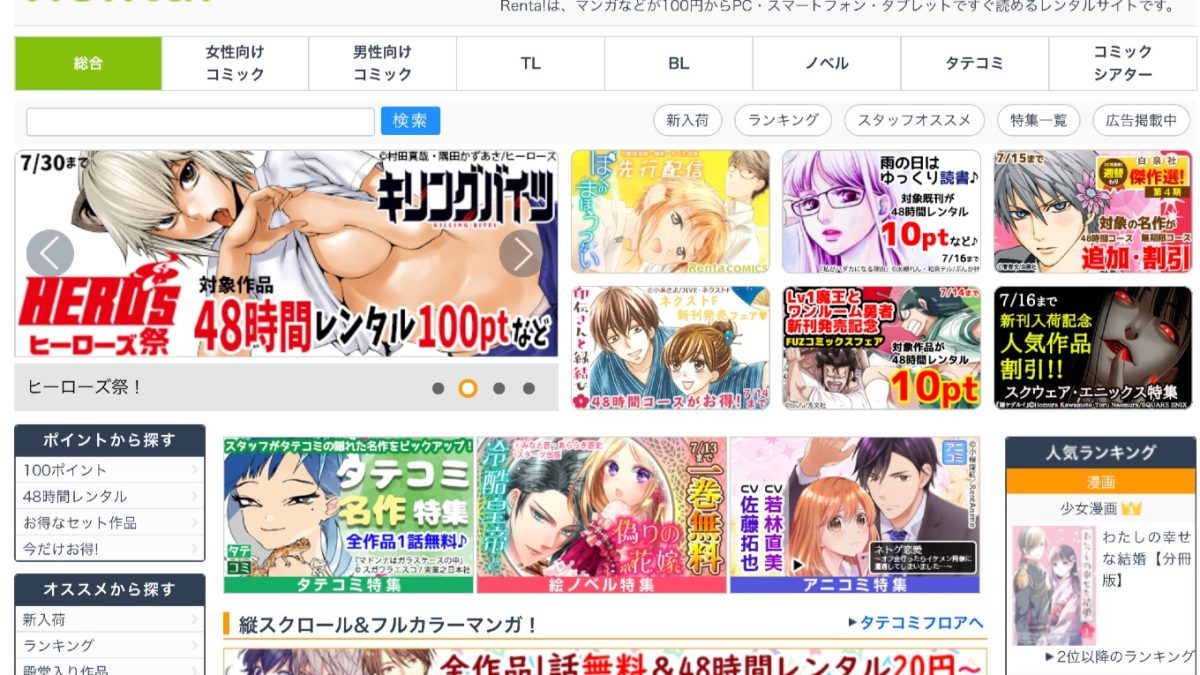Click the previous arrow on the main carousel
The image size is (1200, 675).
coord(49,253)
